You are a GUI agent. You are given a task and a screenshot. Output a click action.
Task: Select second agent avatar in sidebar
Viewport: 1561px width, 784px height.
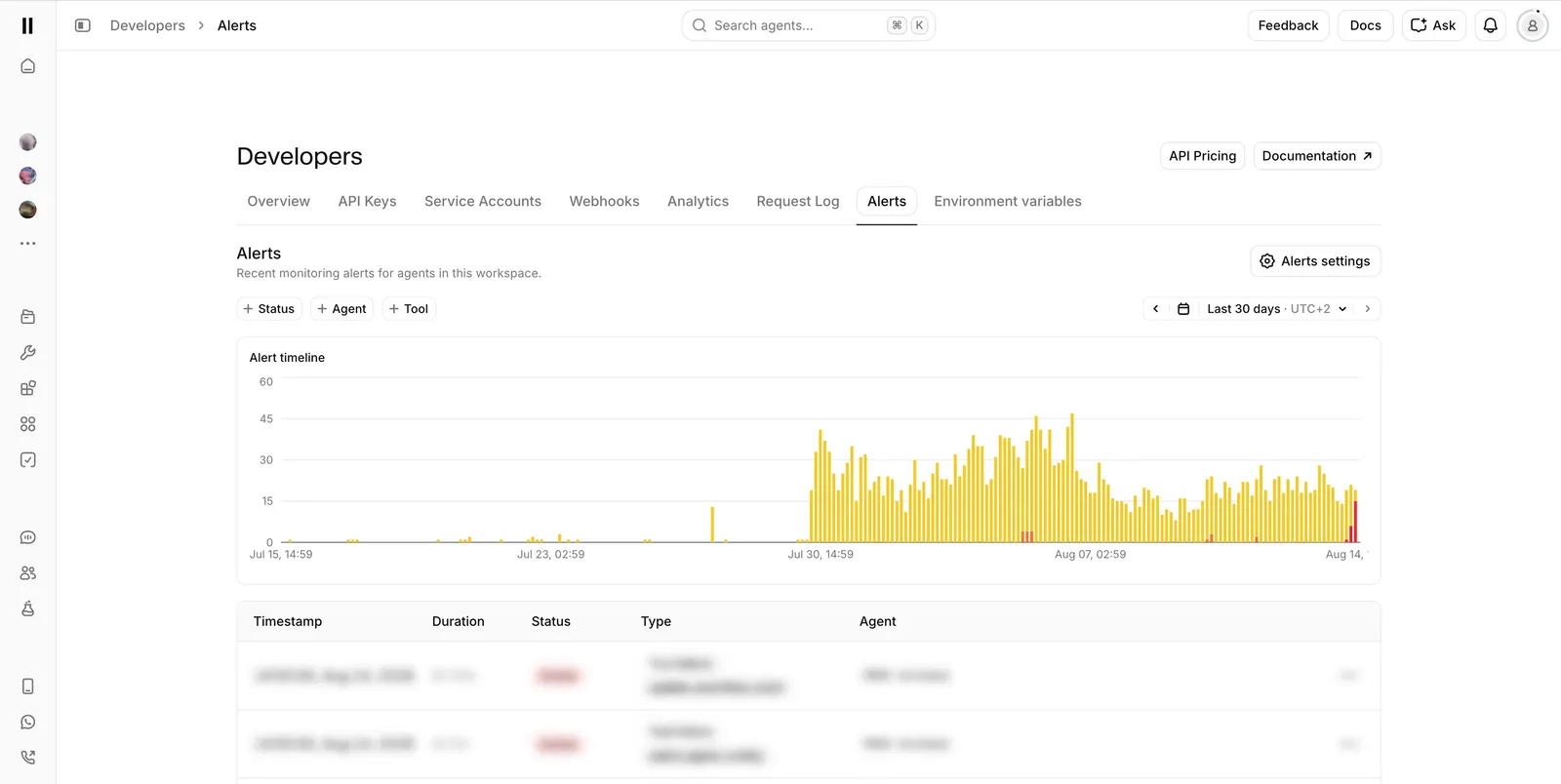(28, 176)
